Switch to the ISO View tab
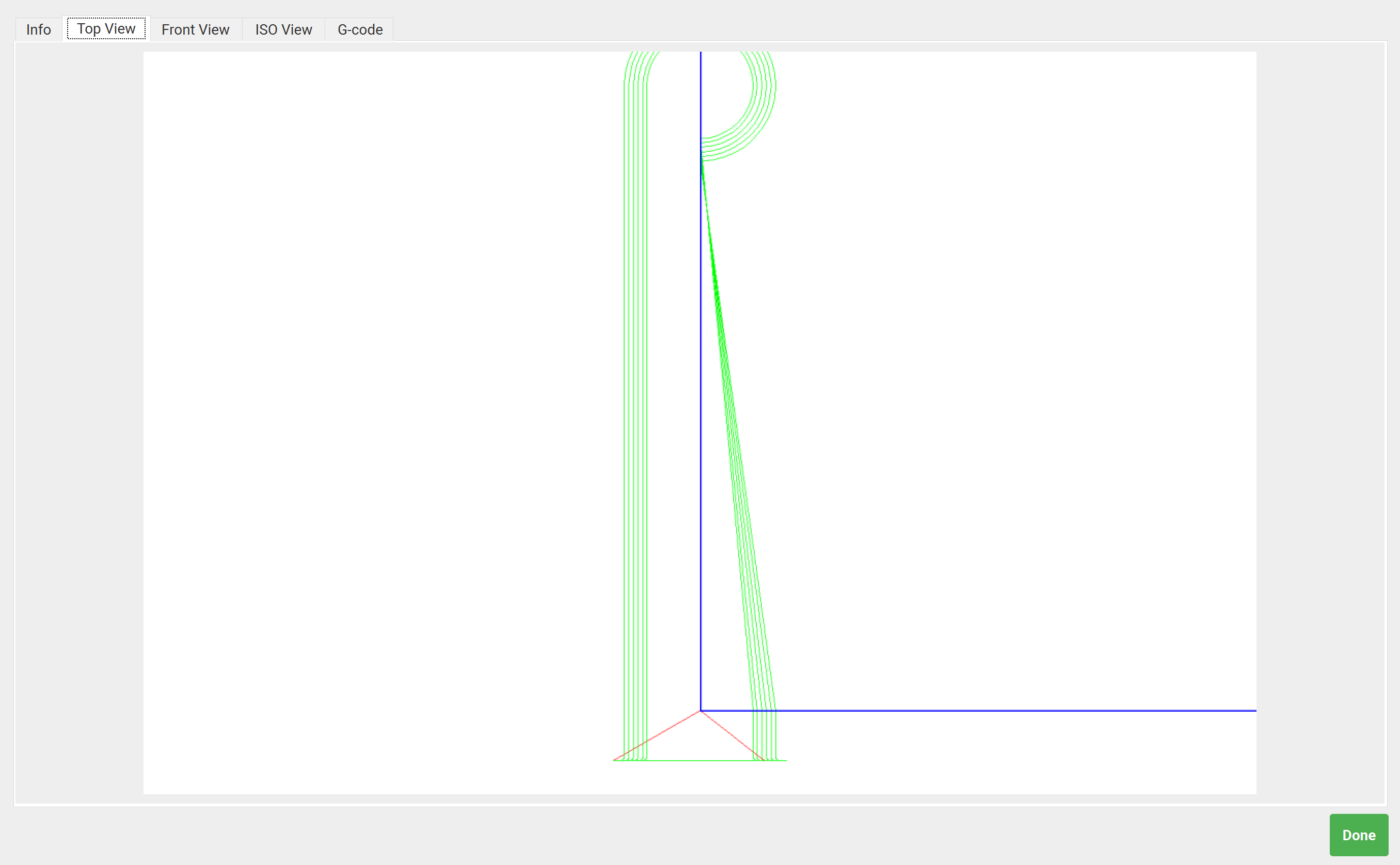 point(283,29)
